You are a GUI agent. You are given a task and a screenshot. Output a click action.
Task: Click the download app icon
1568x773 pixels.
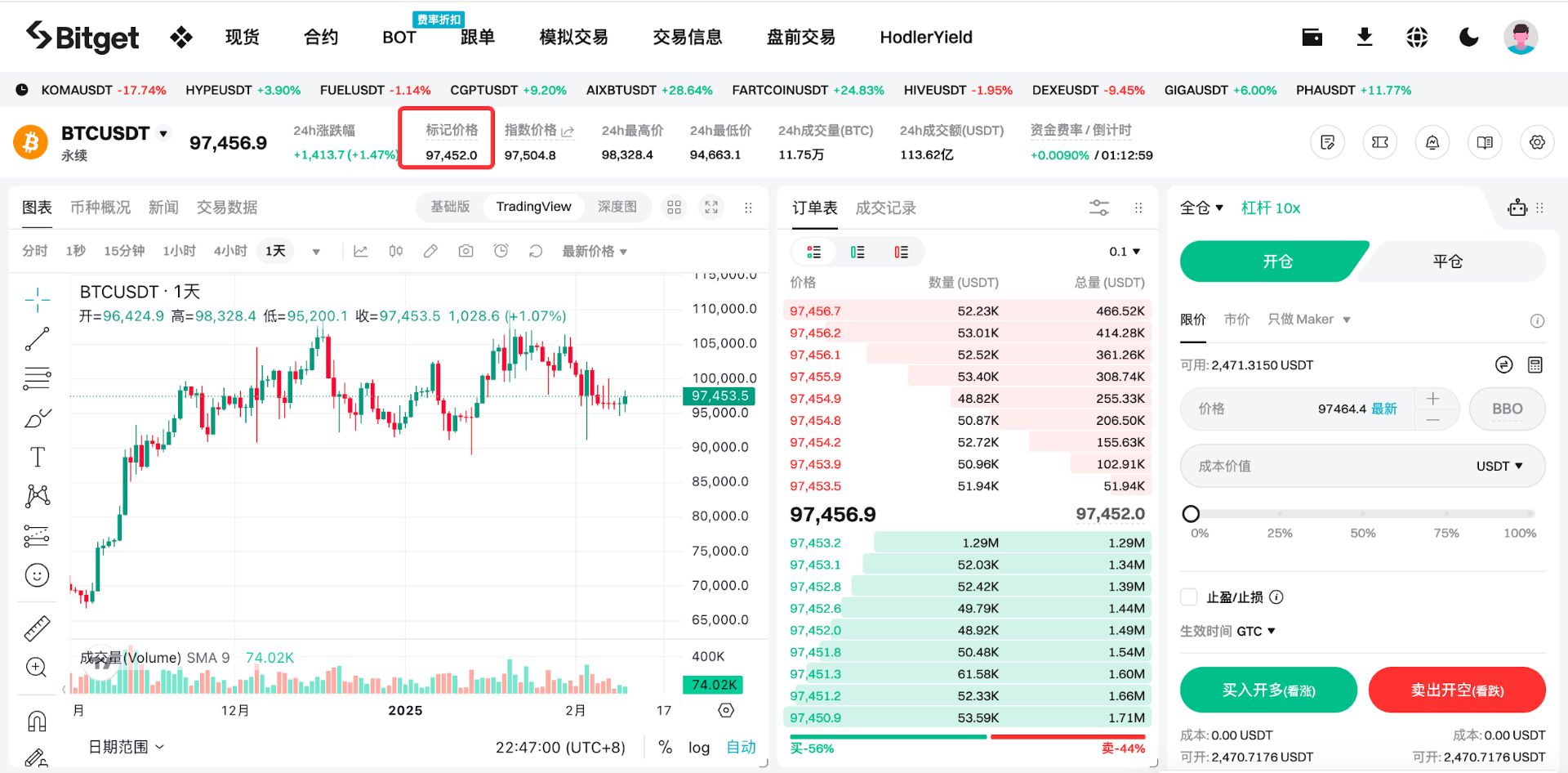(1365, 37)
